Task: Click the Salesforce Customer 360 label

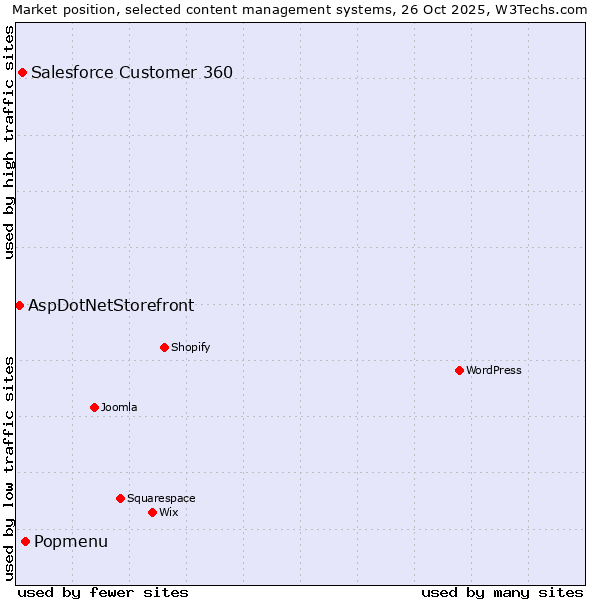Action: (132, 72)
